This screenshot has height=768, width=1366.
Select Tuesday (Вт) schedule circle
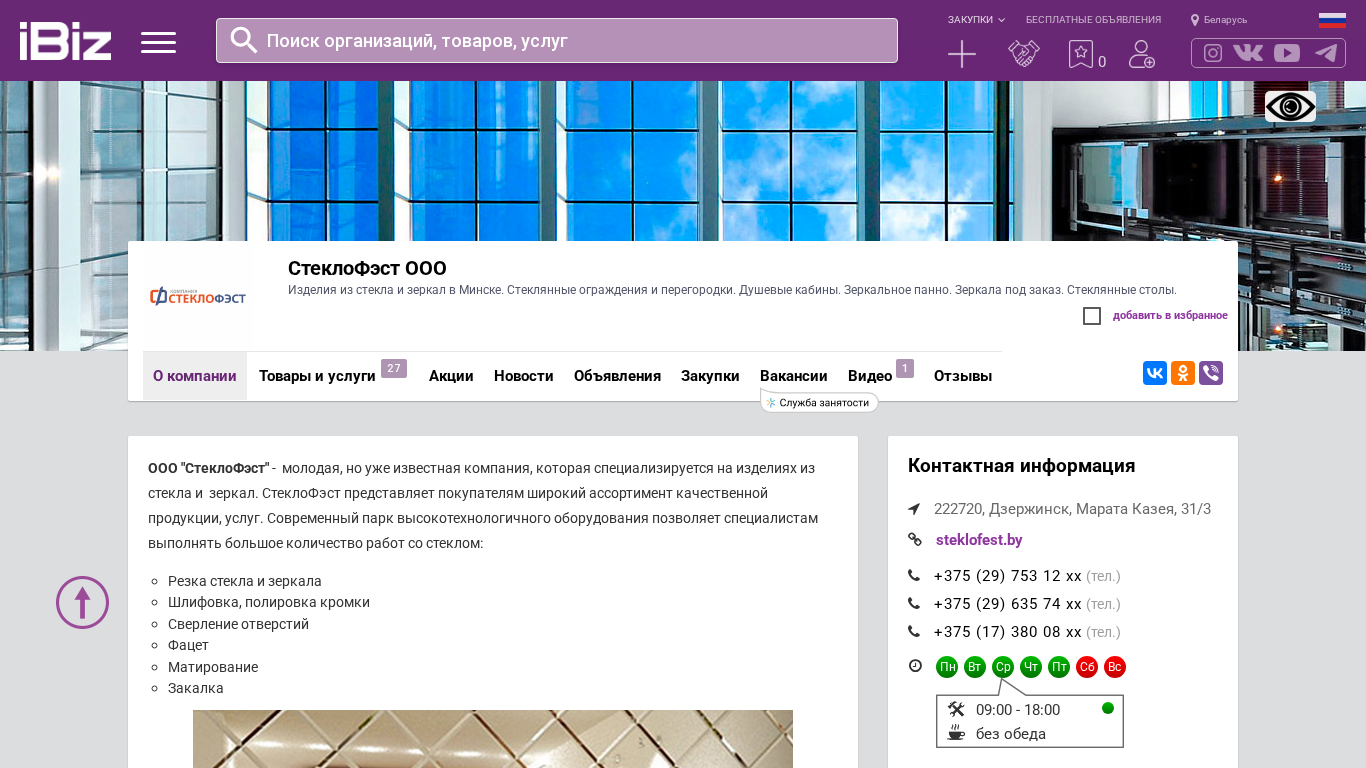point(975,667)
